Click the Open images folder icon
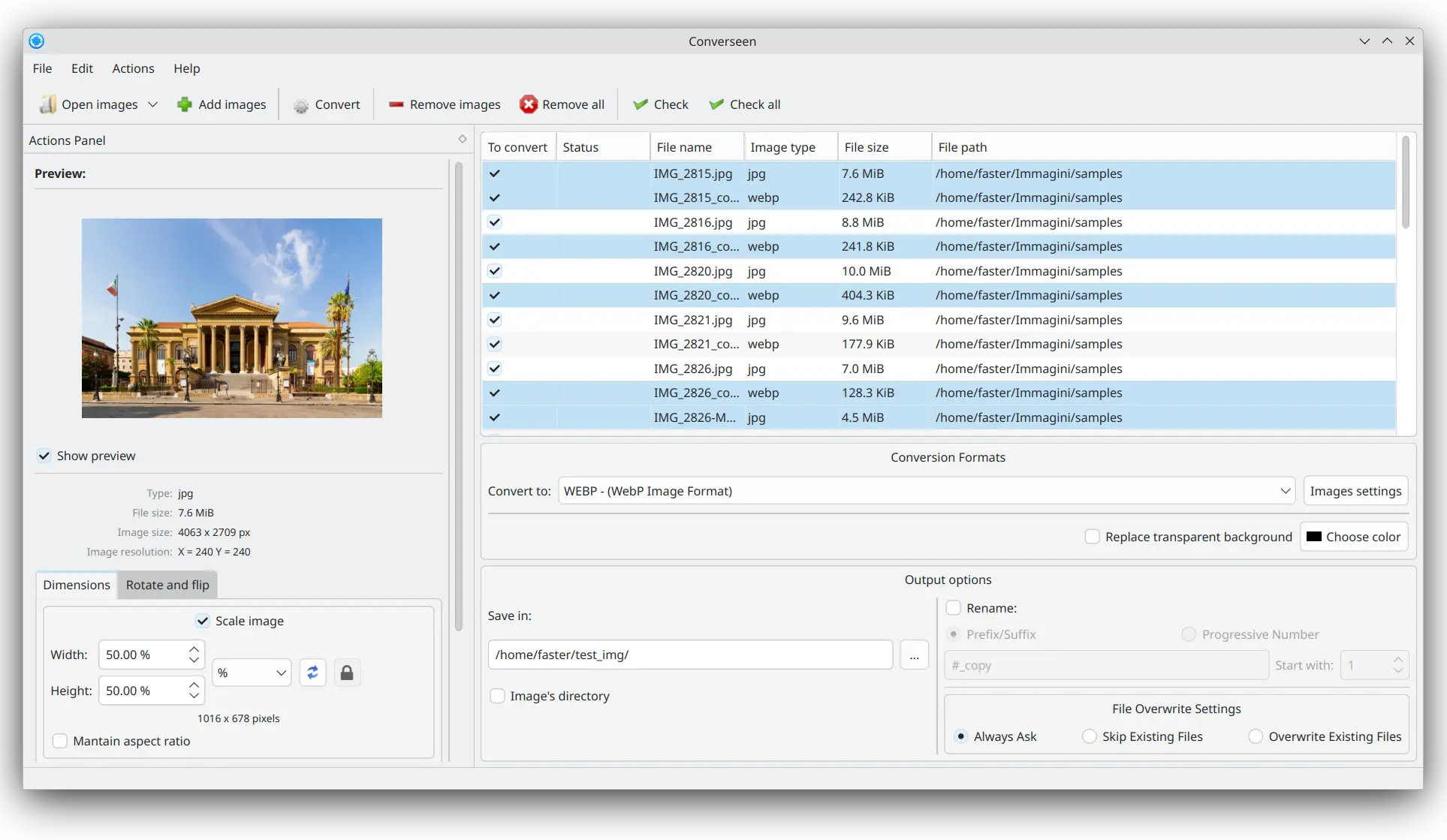 (48, 104)
